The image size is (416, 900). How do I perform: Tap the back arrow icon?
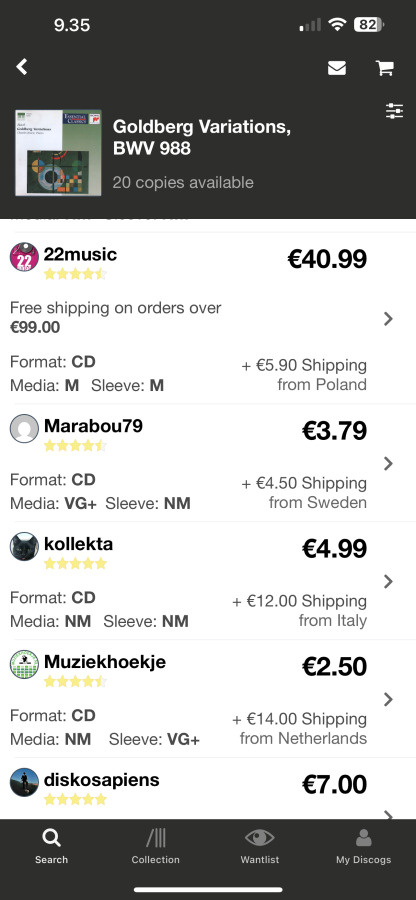click(x=22, y=67)
